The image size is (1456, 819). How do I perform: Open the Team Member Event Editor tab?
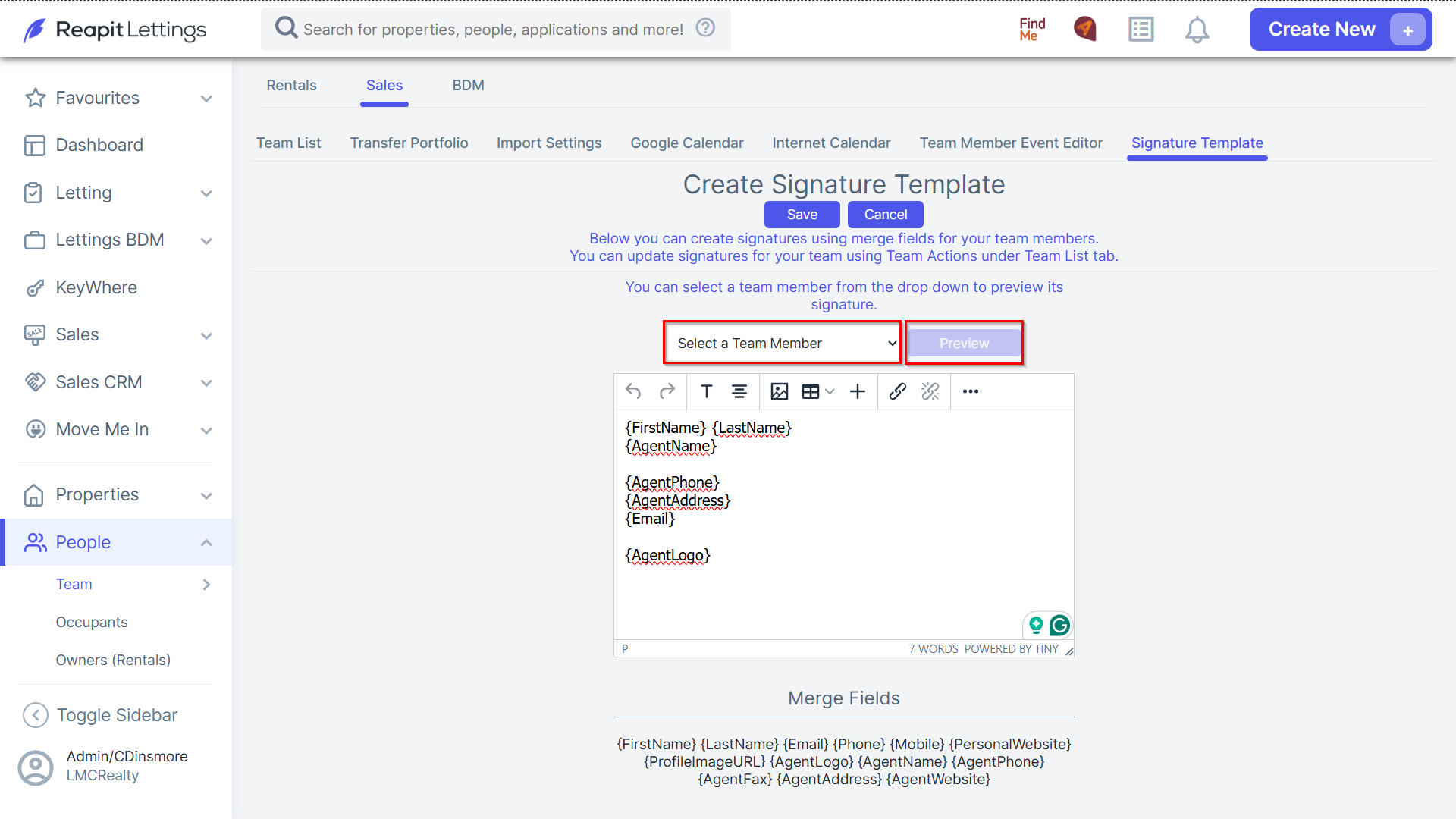(1011, 143)
